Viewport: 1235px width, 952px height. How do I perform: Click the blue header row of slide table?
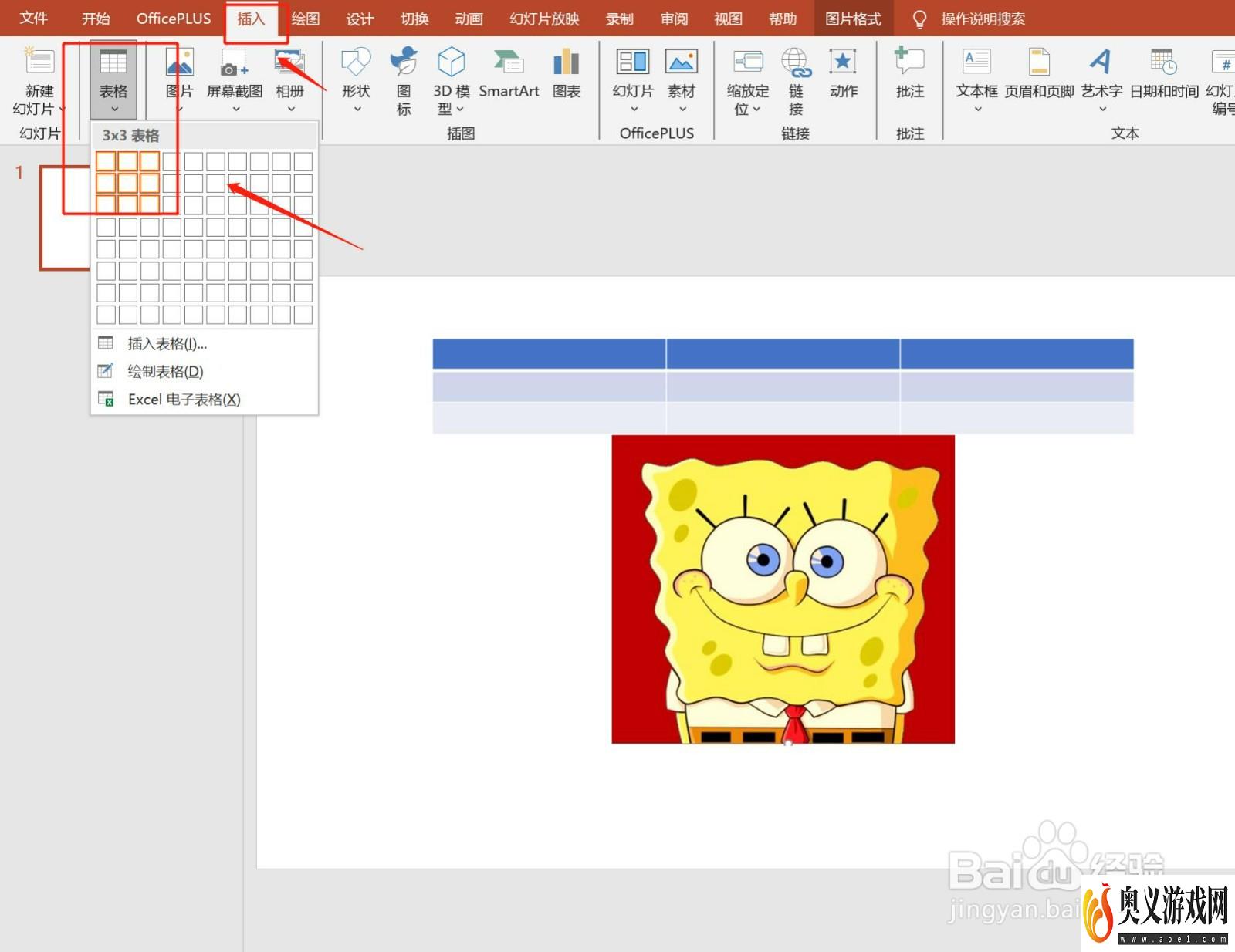click(x=783, y=353)
